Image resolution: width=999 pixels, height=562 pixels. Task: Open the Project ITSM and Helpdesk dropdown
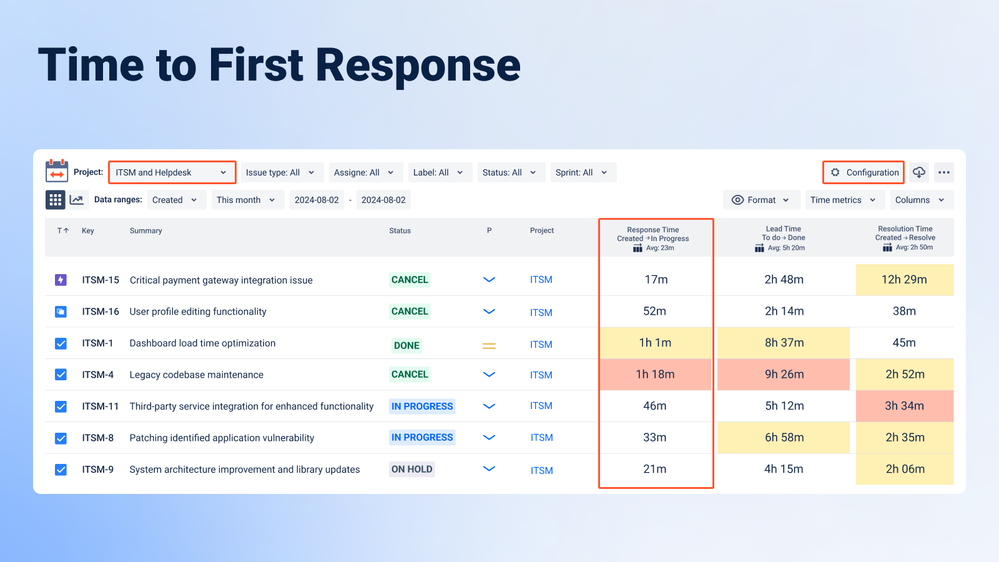pyautogui.click(x=172, y=172)
